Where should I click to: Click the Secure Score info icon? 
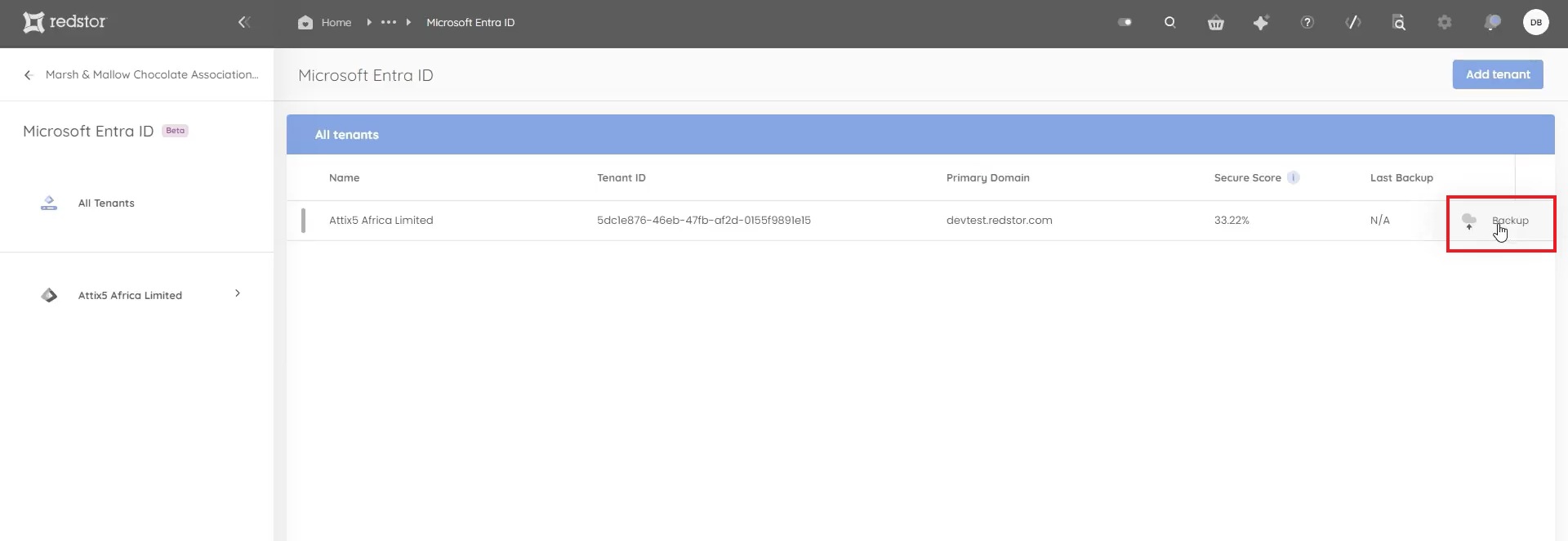click(x=1294, y=177)
